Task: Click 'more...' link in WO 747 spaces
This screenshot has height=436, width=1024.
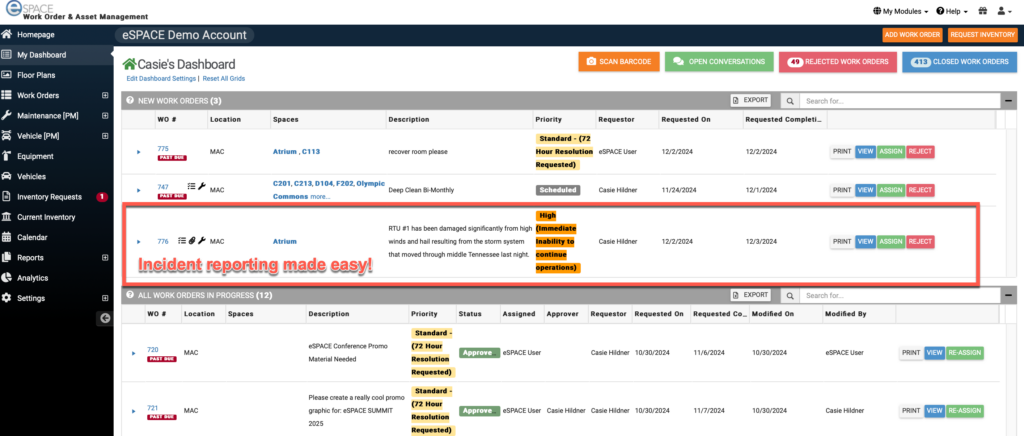Action: click(320, 196)
